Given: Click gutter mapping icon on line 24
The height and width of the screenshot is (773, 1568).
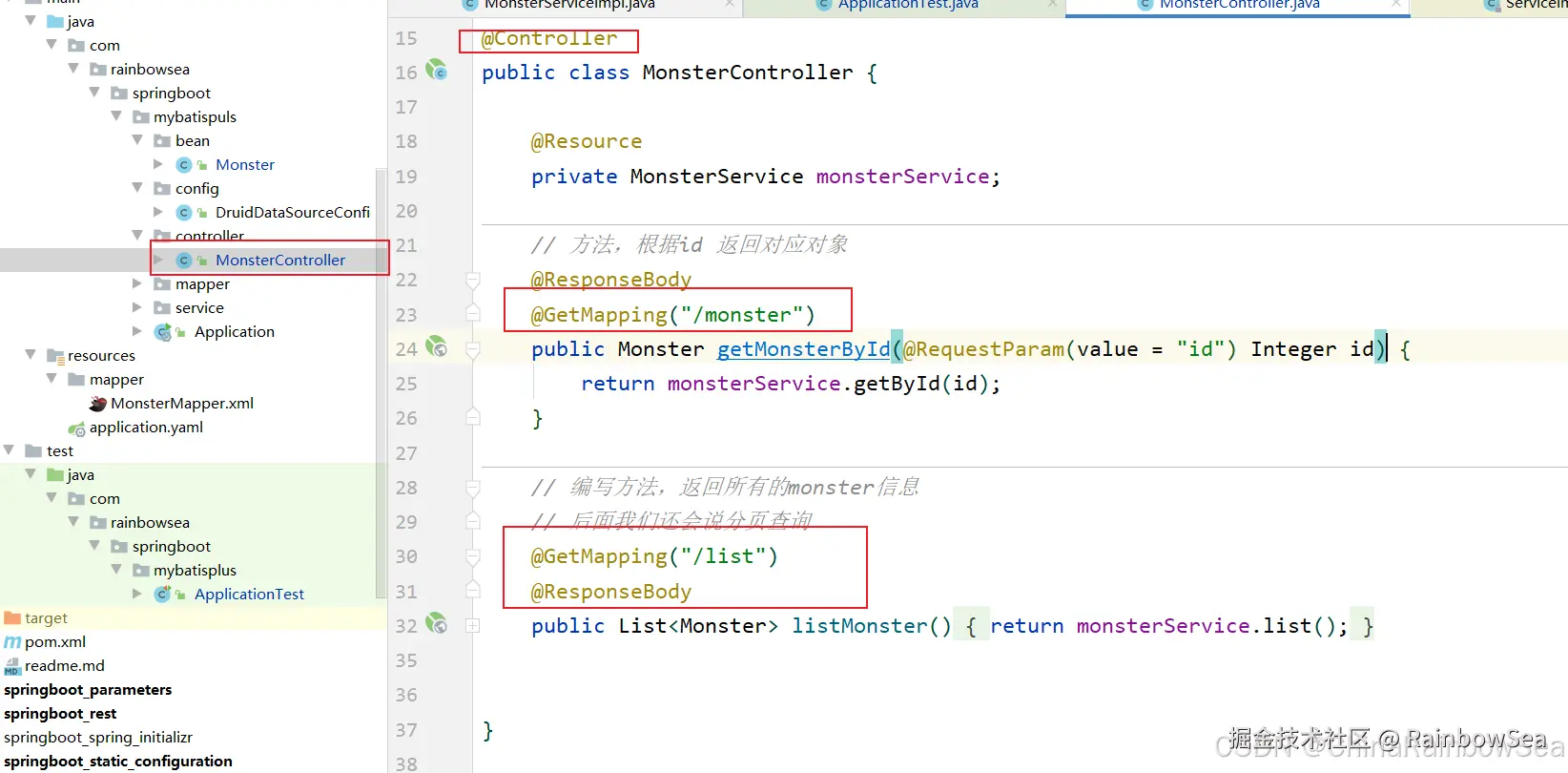Looking at the screenshot, I should tap(436, 346).
